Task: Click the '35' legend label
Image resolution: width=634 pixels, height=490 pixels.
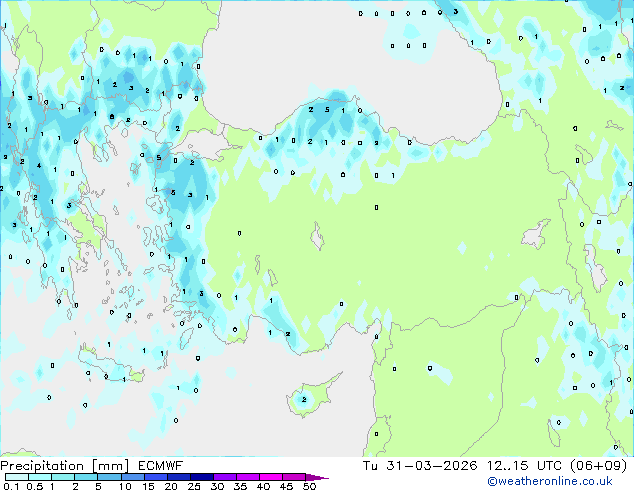Action: point(240,486)
